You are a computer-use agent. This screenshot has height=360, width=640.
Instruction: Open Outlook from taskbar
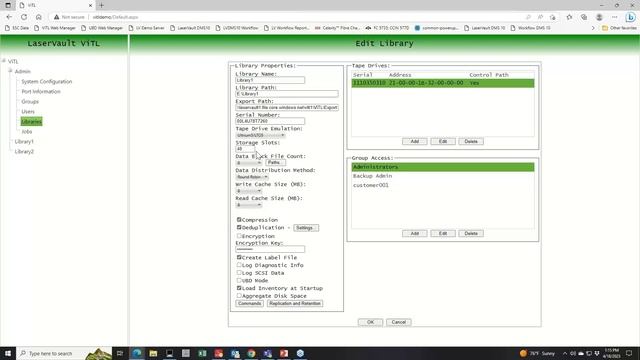coord(235,353)
